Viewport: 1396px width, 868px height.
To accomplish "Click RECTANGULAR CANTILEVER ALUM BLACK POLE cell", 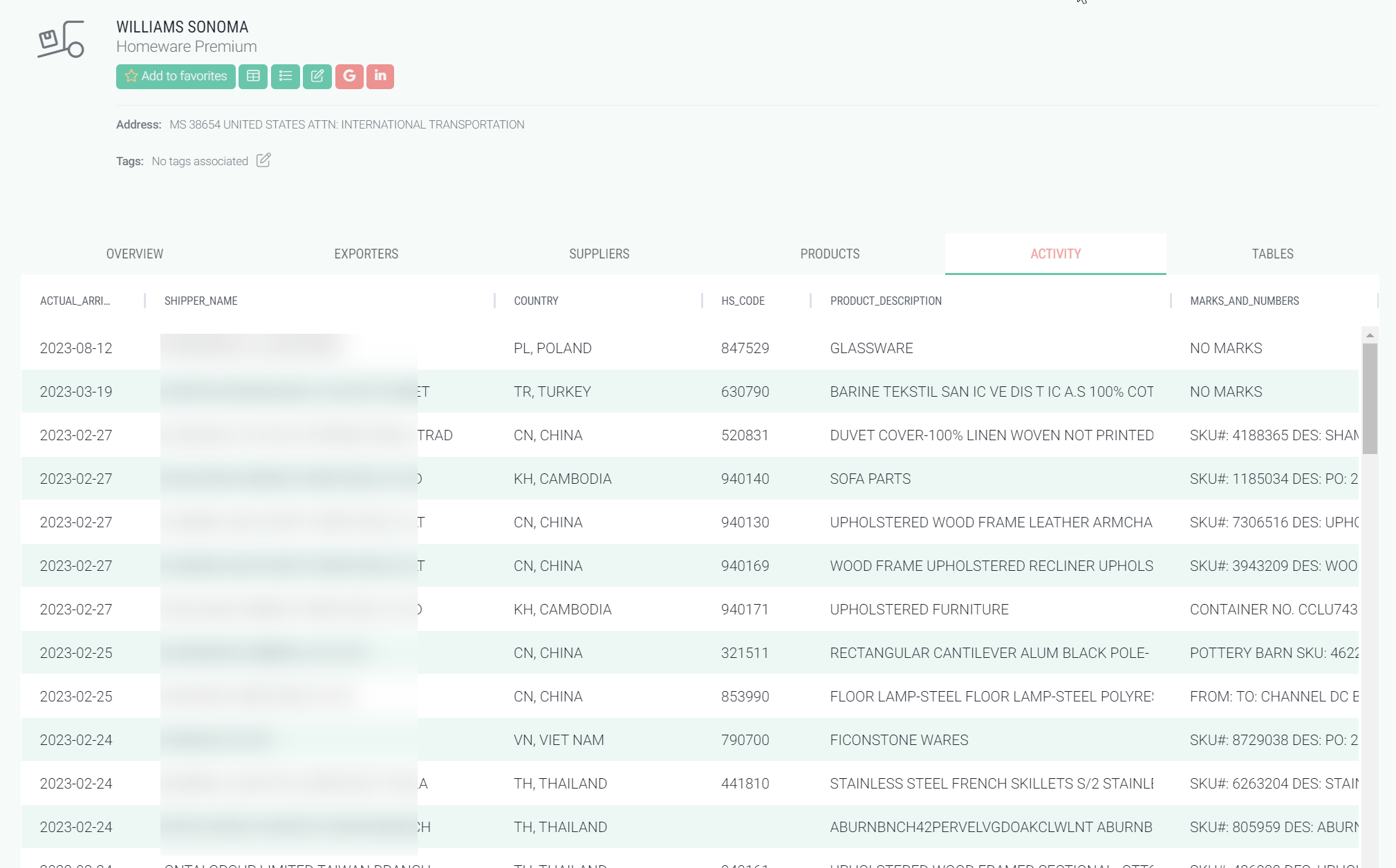I will (989, 653).
